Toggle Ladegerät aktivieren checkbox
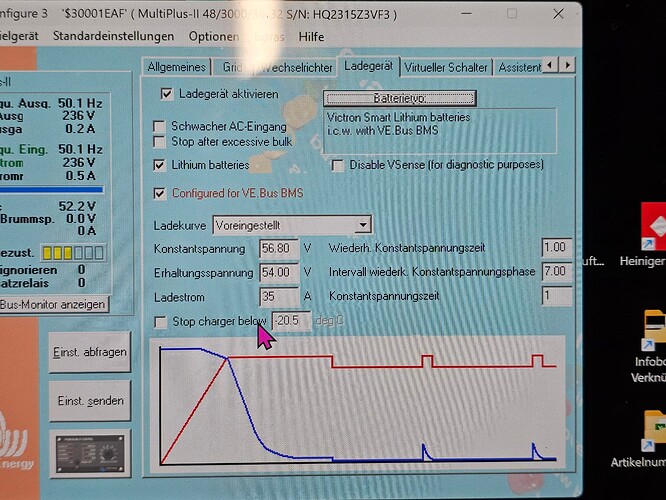666x500 pixels. 167,94
